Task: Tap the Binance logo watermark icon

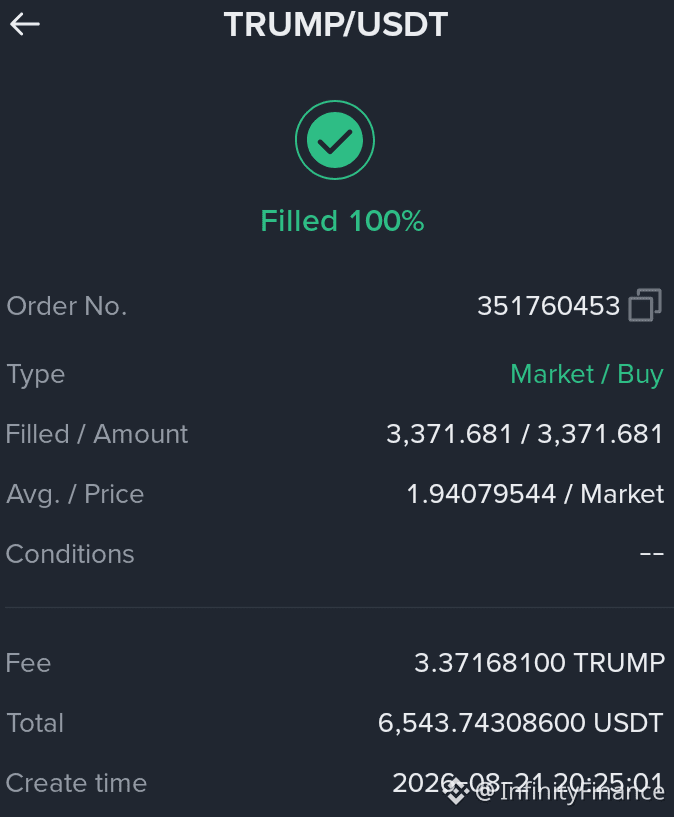Action: point(457,792)
